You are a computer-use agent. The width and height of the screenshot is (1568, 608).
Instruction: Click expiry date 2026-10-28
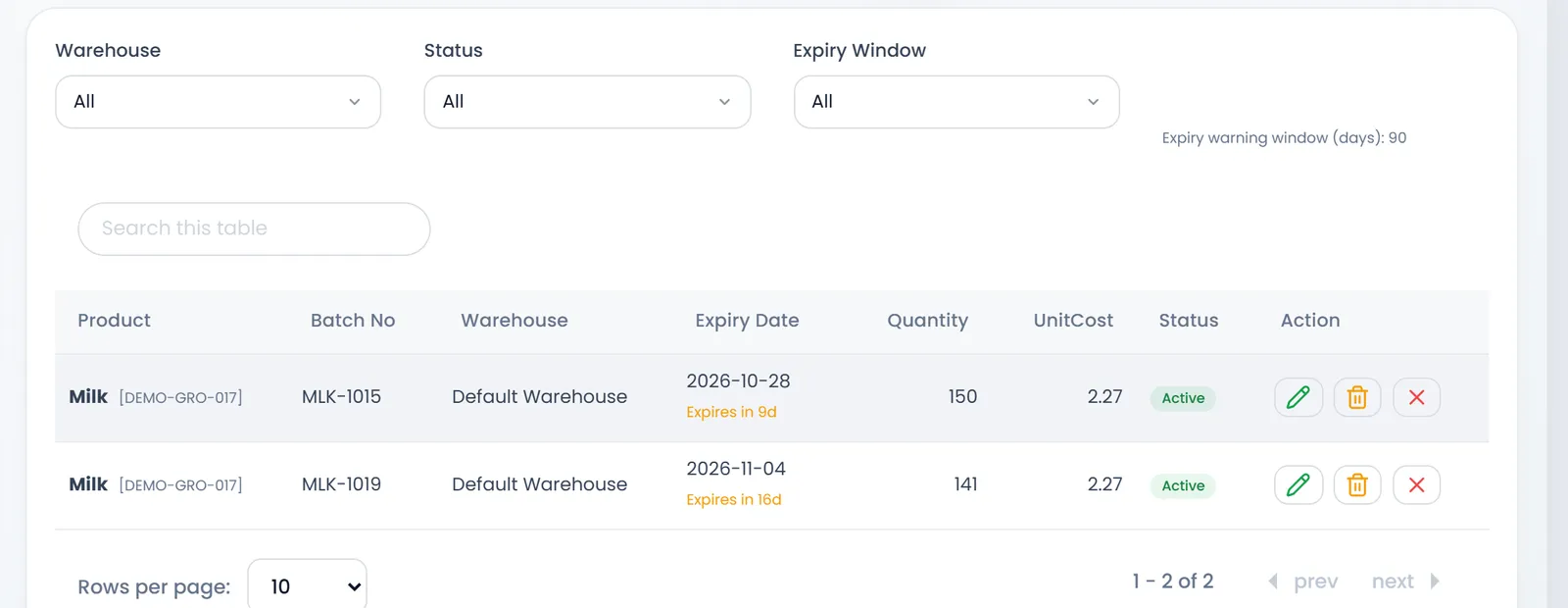tap(738, 381)
